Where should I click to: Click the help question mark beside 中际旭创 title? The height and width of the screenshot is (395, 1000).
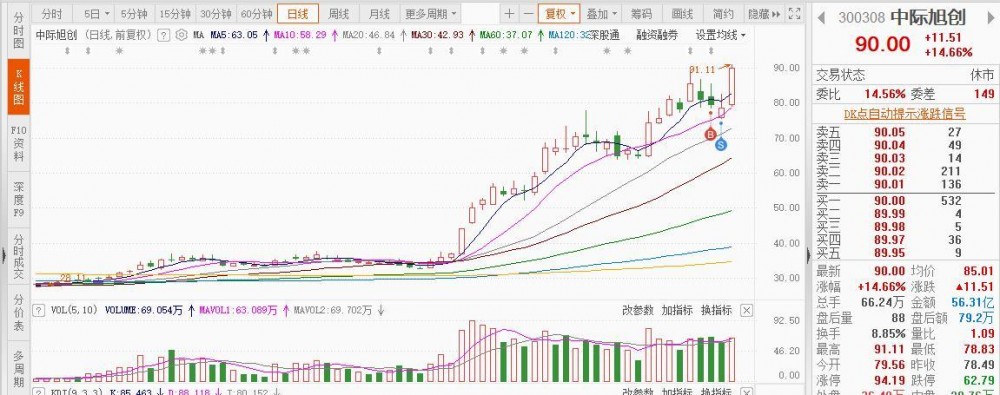(x=164, y=35)
